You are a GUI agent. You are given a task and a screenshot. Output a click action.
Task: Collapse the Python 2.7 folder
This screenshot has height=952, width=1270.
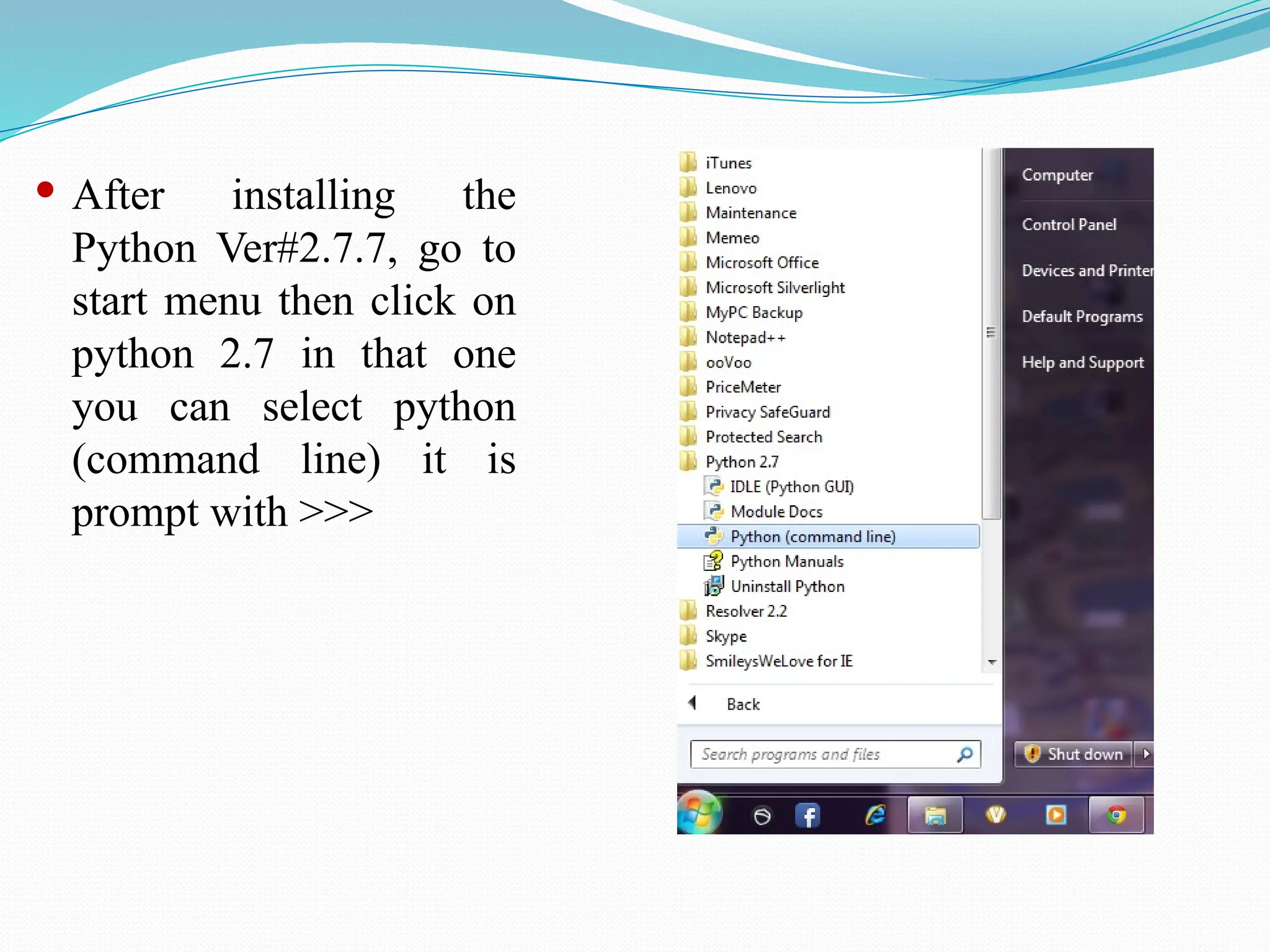742,462
